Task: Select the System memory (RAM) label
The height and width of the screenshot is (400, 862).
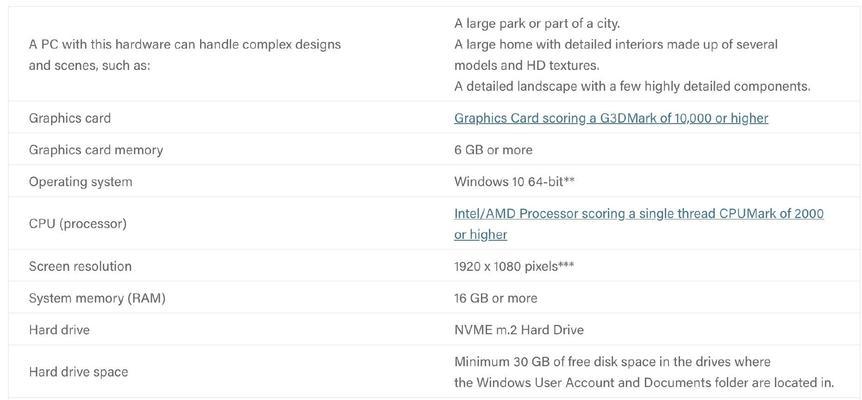Action: coord(97,298)
